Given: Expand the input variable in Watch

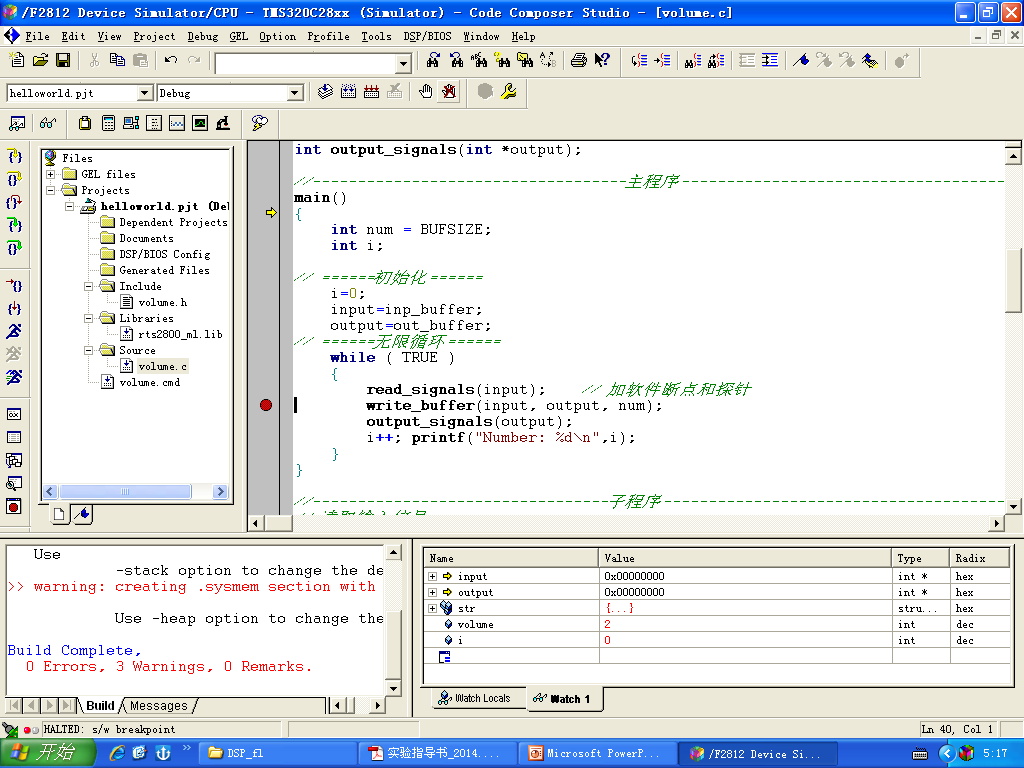Looking at the screenshot, I should (432, 577).
